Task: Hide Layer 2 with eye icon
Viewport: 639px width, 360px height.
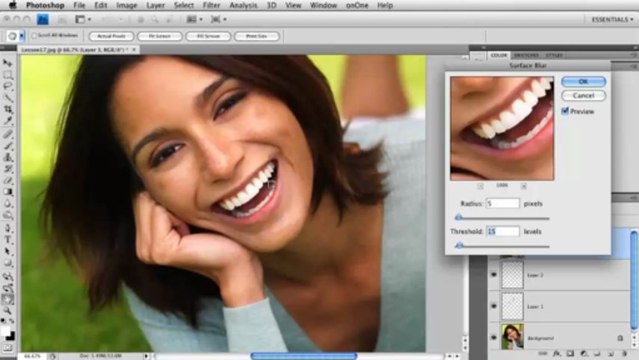Action: pyautogui.click(x=494, y=275)
